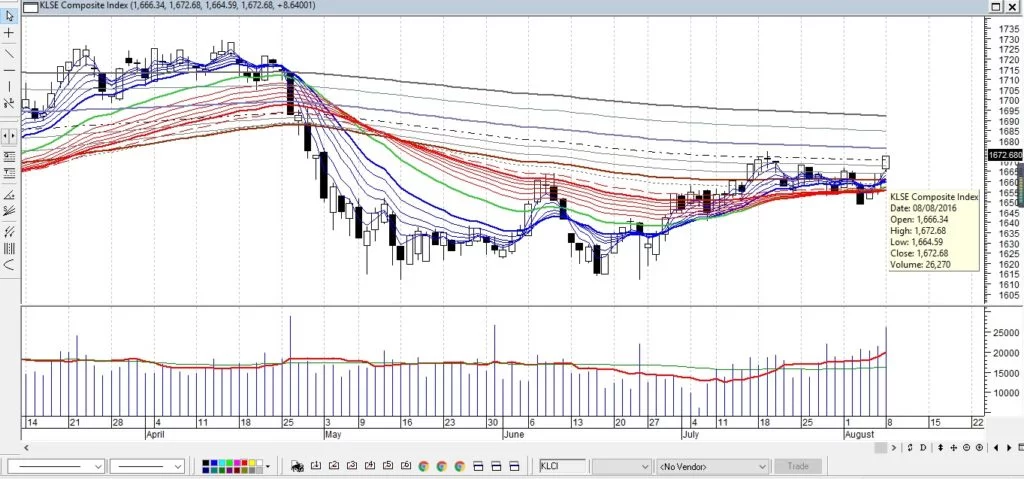Open the <No Vendor> dropdown
The image size is (1024, 479).
[x=712, y=467]
